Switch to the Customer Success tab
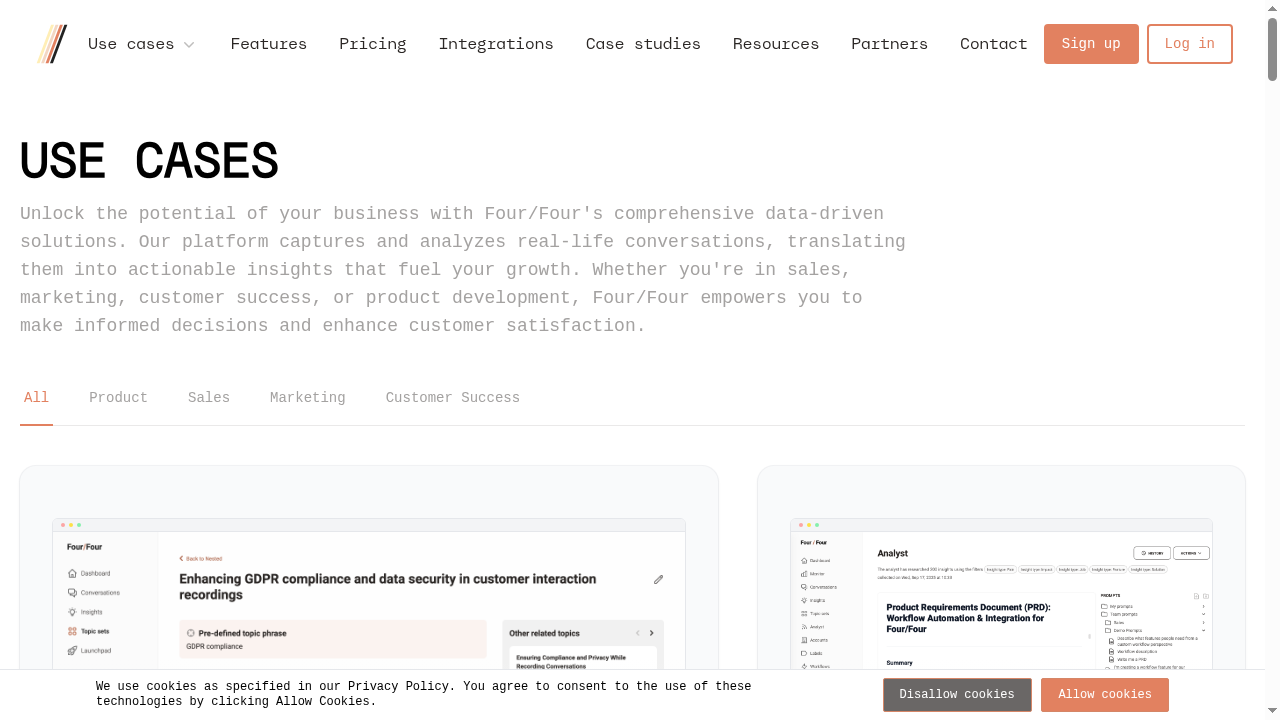The width and height of the screenshot is (1280, 720). [x=453, y=398]
